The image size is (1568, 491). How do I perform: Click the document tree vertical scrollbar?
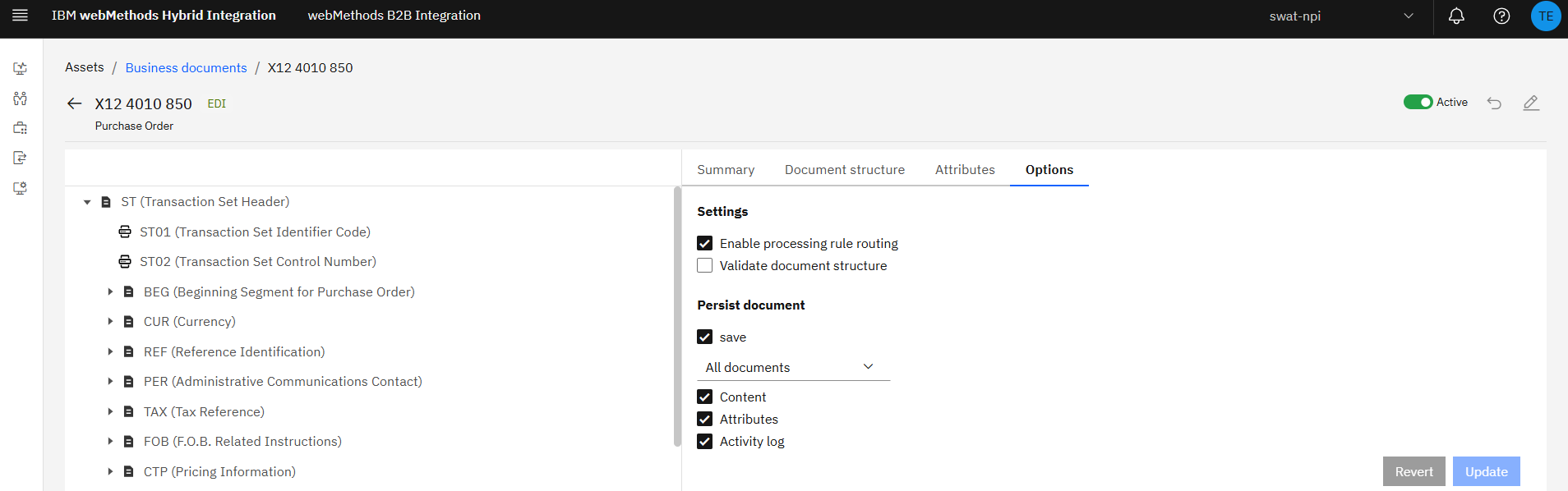point(677,316)
